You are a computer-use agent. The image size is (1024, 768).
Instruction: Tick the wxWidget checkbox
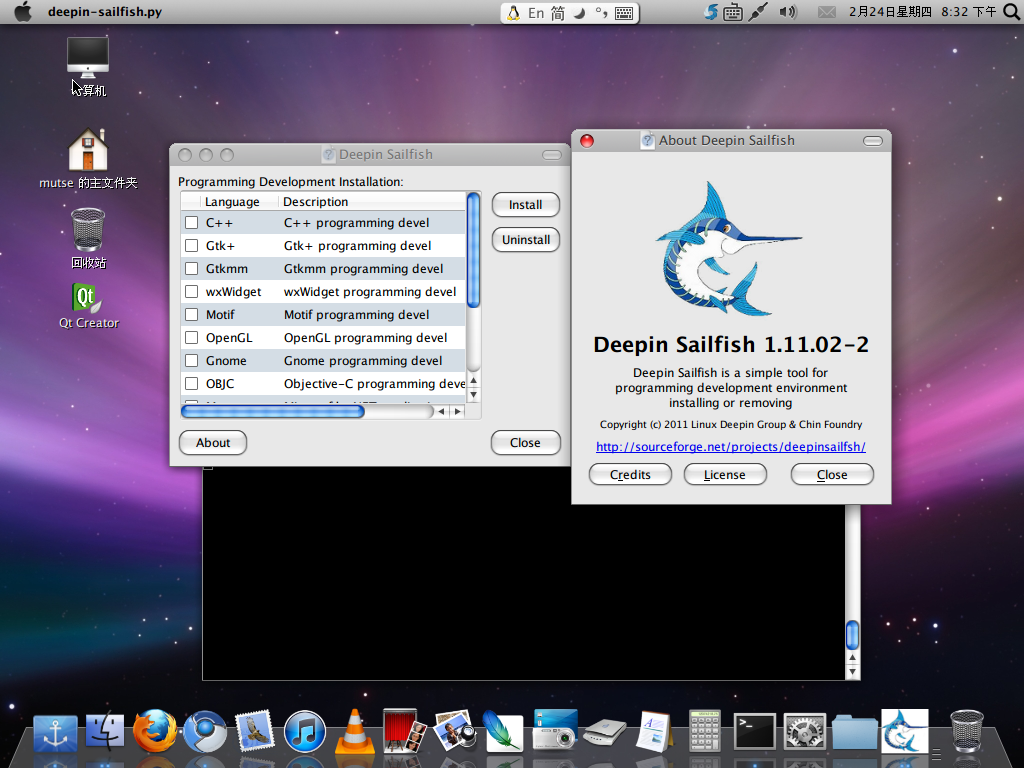click(191, 291)
